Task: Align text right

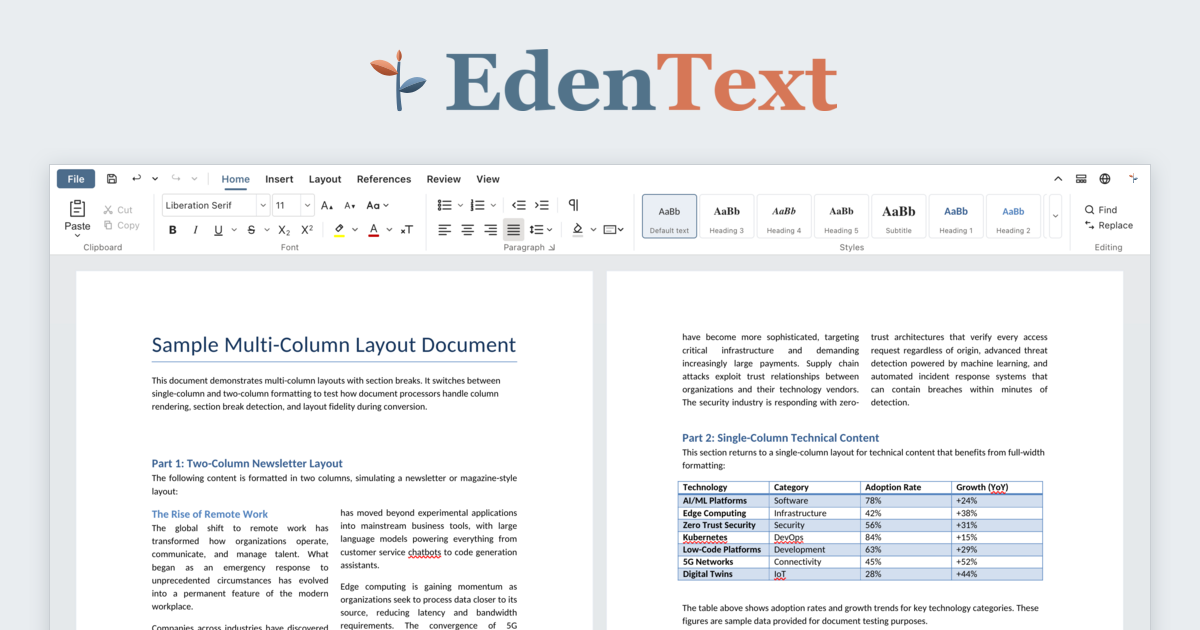Action: (491, 230)
